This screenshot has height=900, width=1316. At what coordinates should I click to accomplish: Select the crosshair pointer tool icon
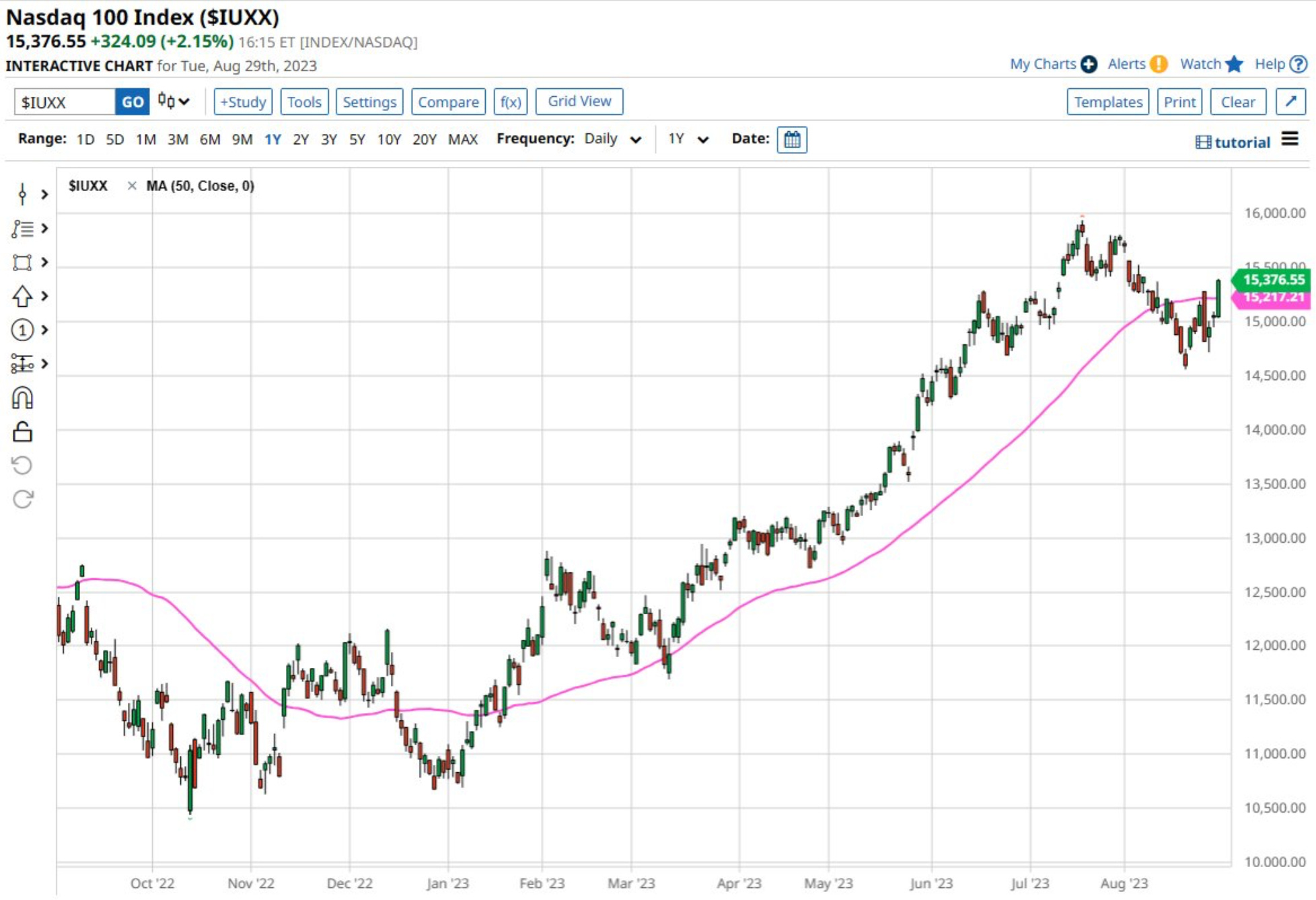(22, 194)
